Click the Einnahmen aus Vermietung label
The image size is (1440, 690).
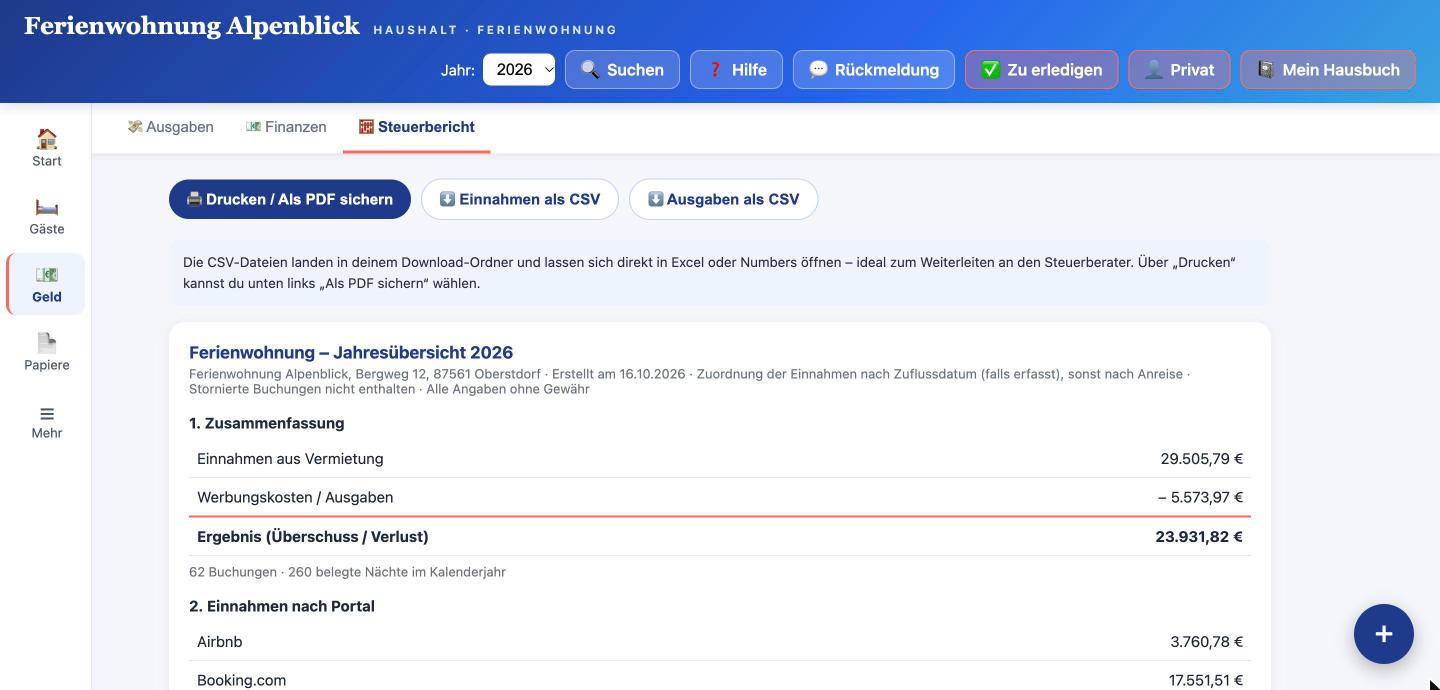pos(290,459)
